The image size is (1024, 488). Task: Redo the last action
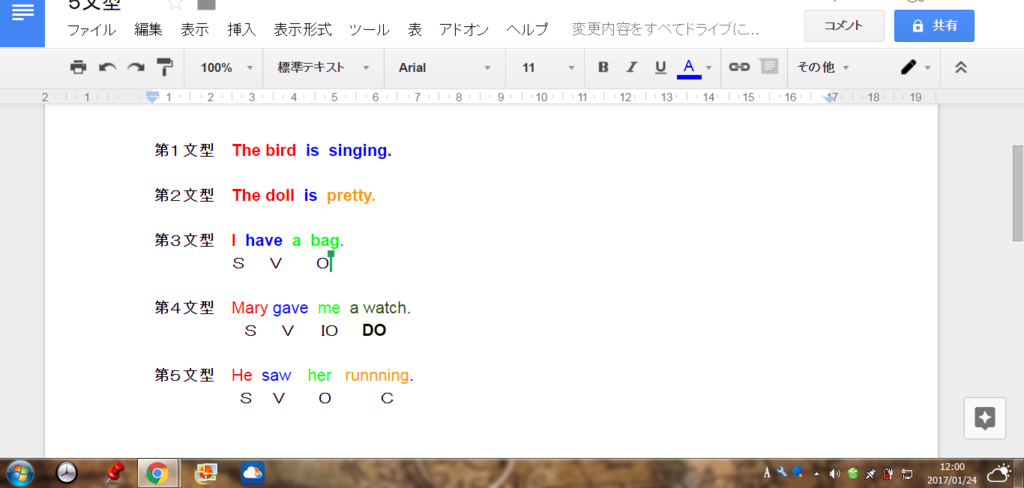click(x=136, y=67)
